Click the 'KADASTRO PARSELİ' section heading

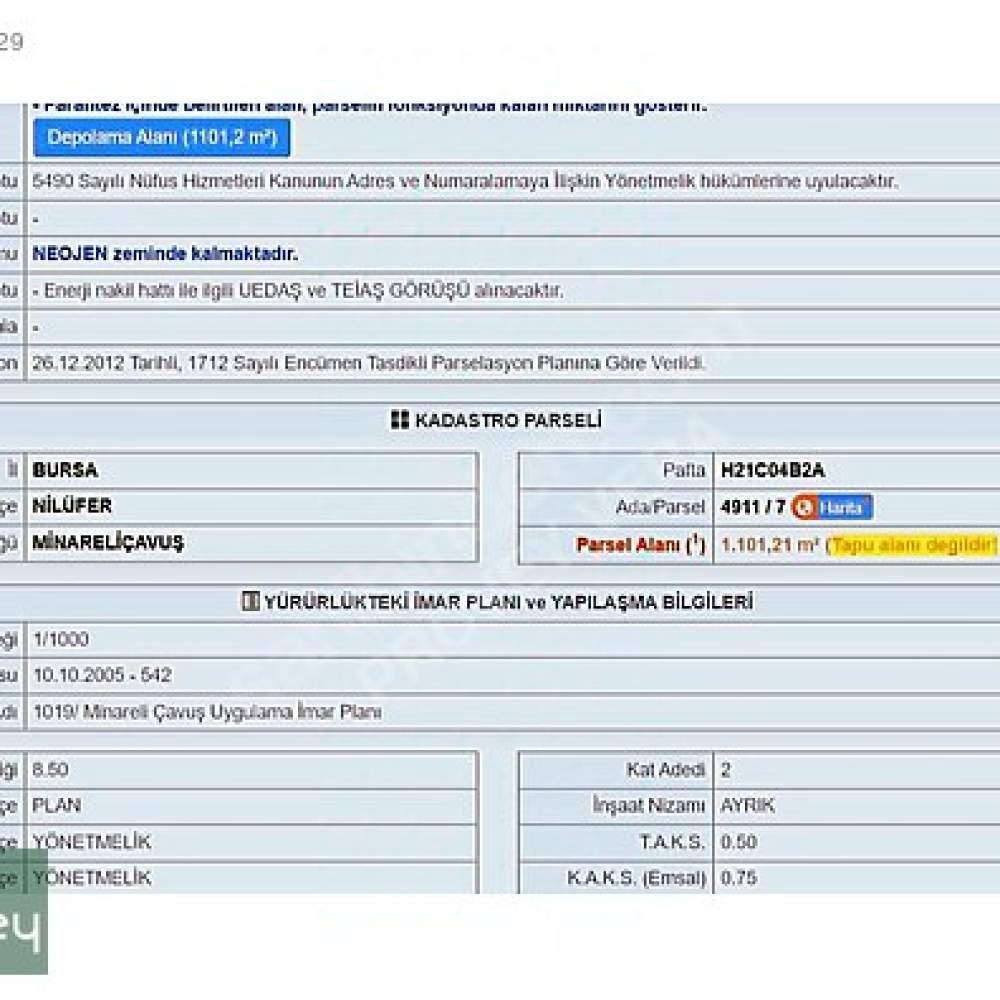(508, 420)
